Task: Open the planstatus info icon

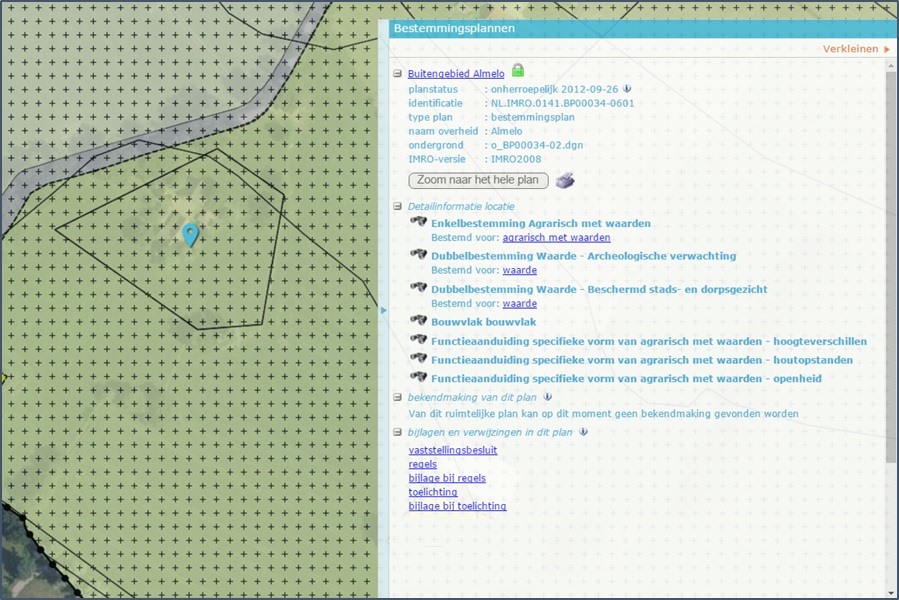Action: pos(627,89)
